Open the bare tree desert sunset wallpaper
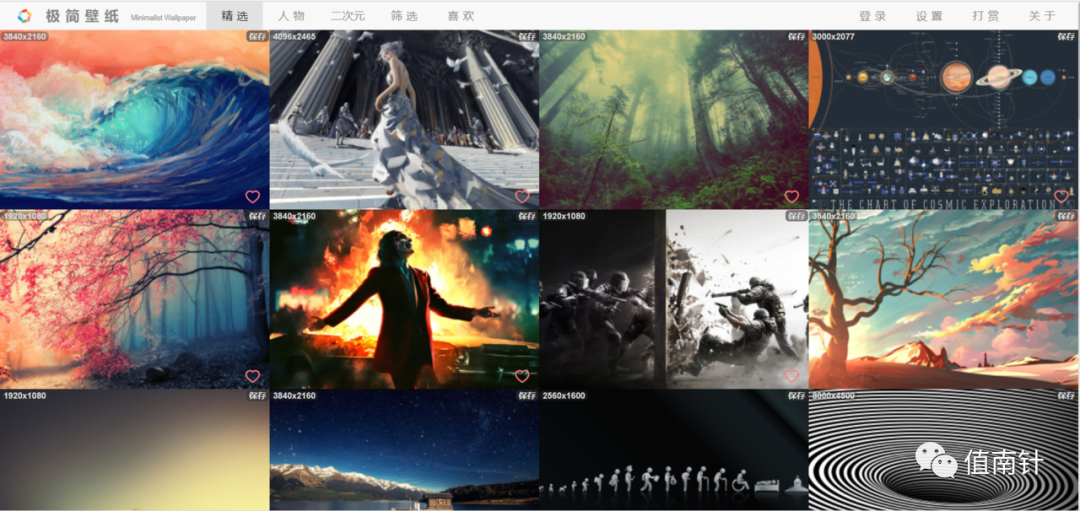This screenshot has height=511, width=1080. (944, 300)
